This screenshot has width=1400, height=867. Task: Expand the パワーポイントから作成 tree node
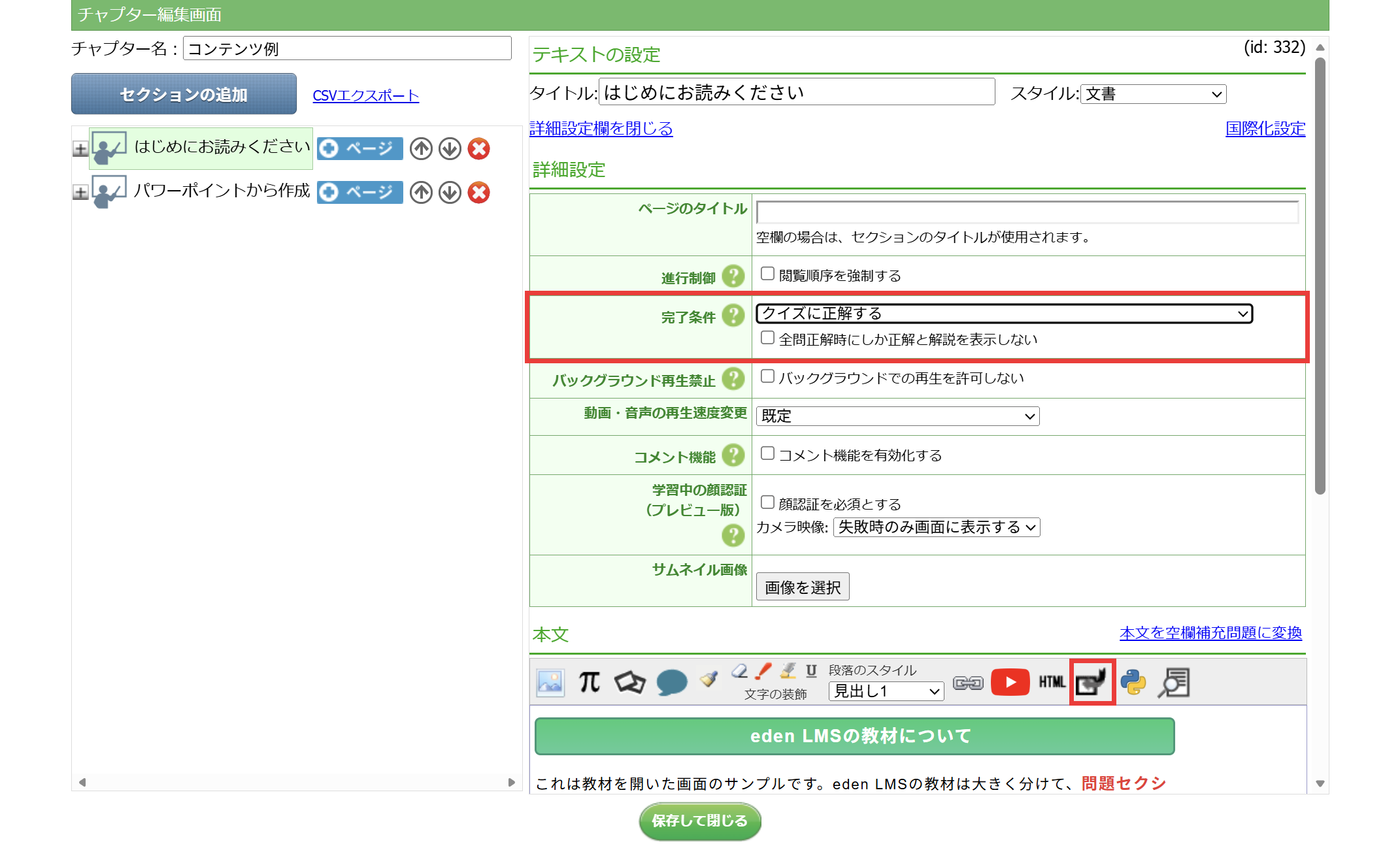pos(80,193)
